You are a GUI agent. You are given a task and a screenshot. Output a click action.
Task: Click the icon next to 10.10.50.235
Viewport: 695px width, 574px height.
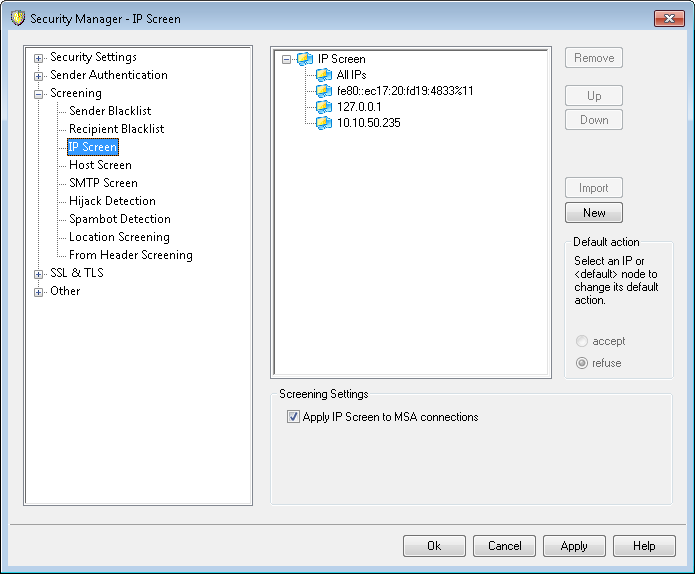coord(324,123)
